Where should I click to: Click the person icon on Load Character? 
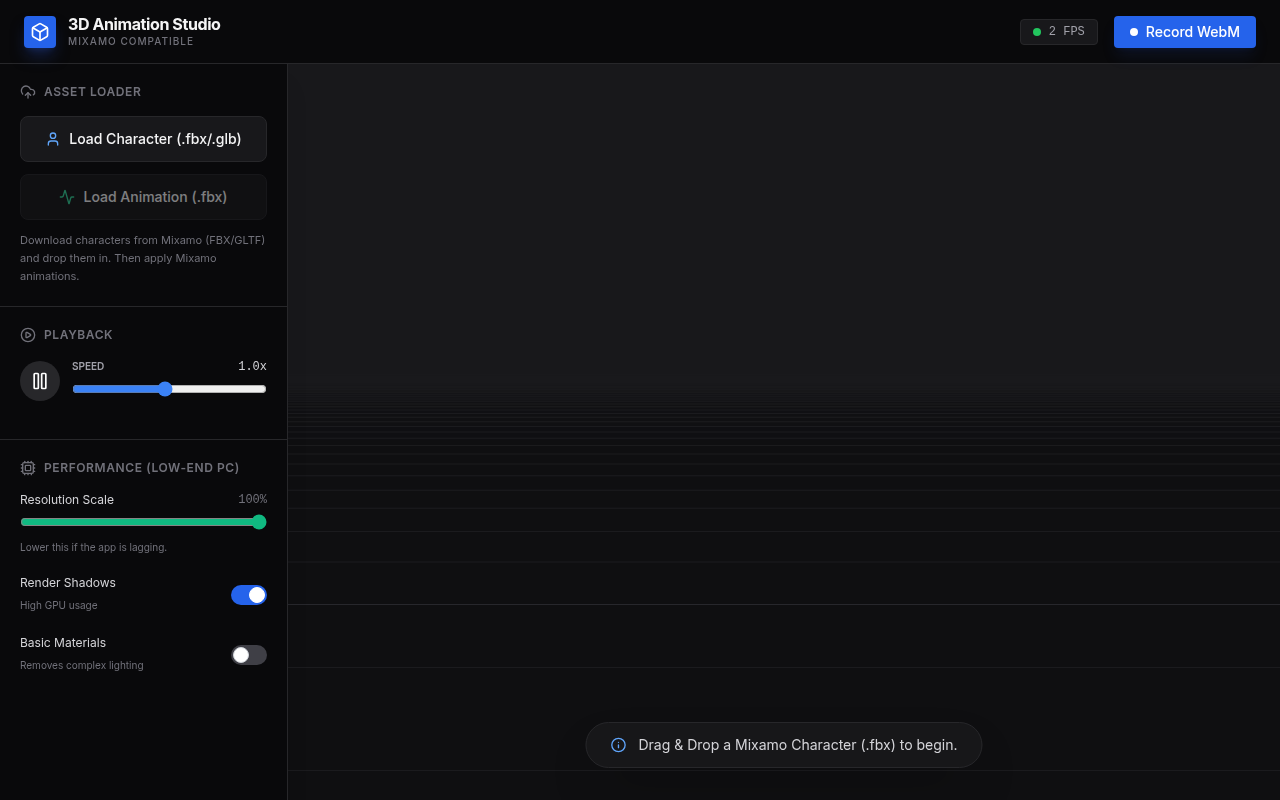click(x=53, y=139)
